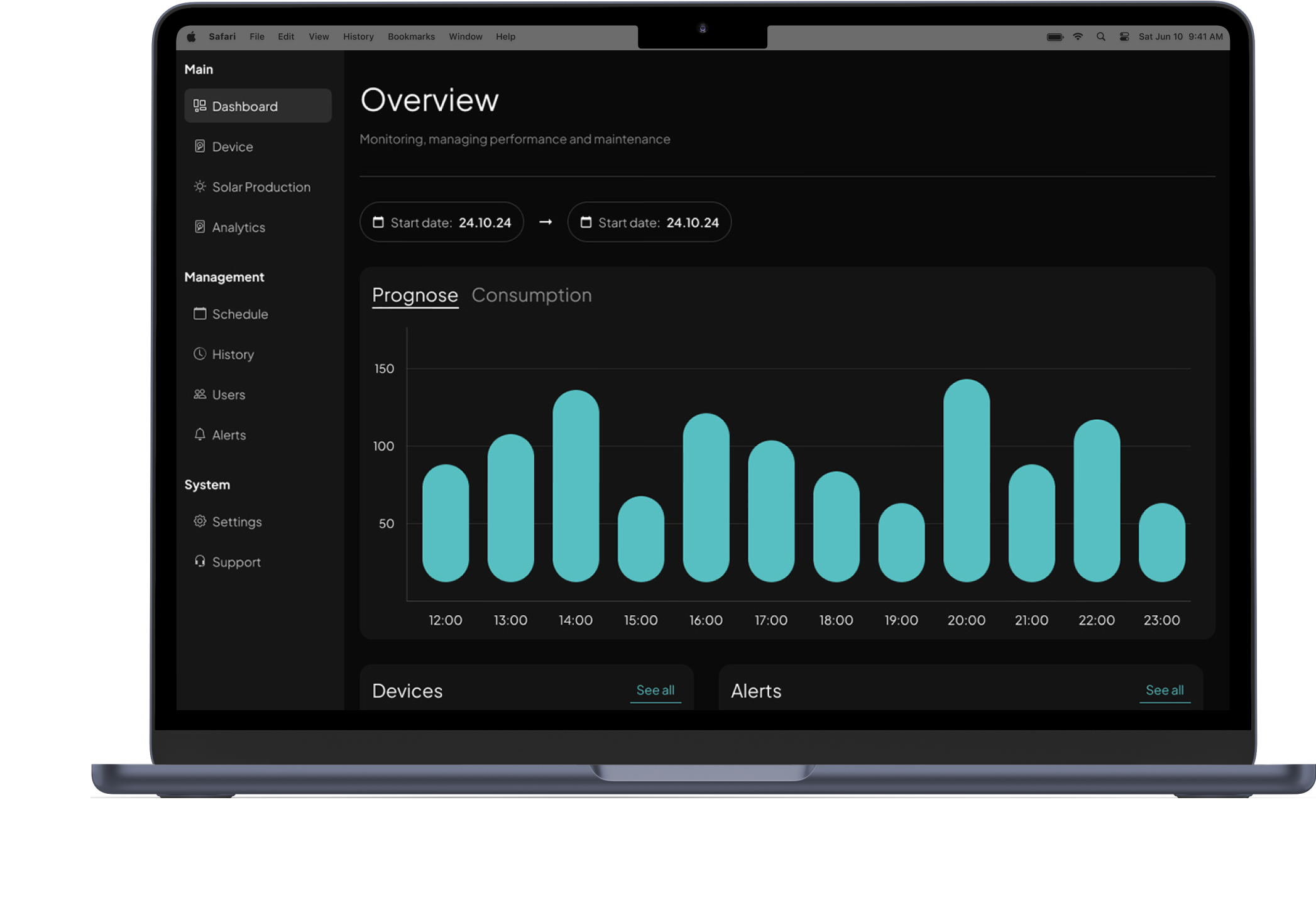Click the 16:00 chart bar
This screenshot has width=1316, height=905.
[706, 497]
